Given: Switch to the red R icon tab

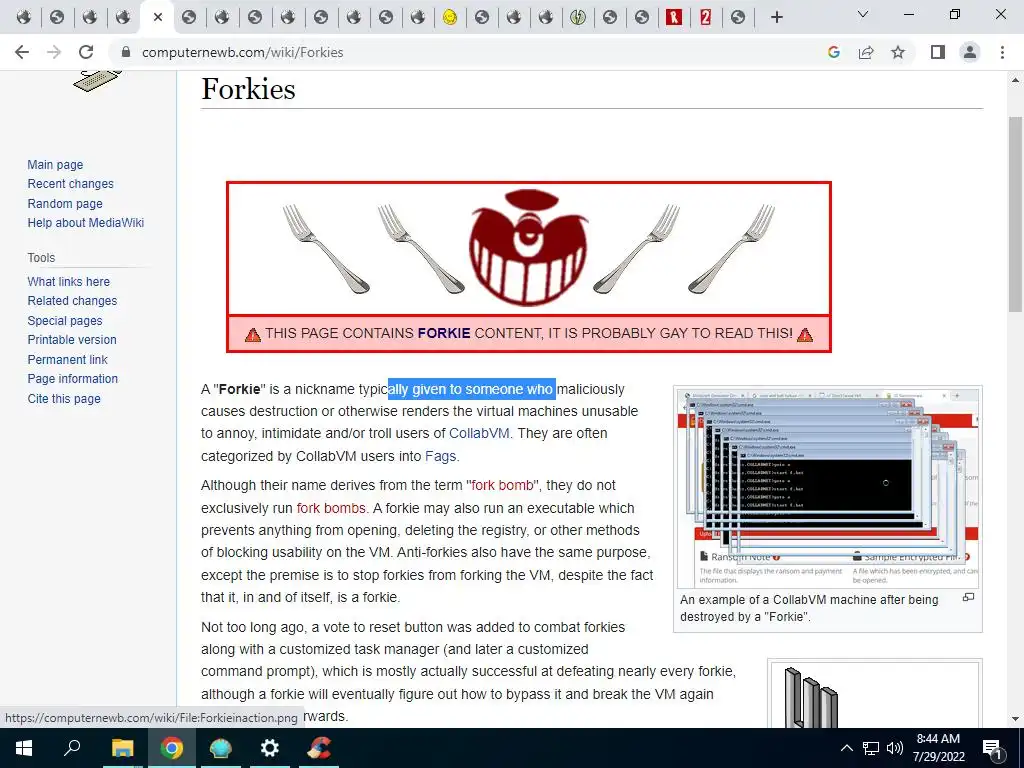Looking at the screenshot, I should coord(673,17).
